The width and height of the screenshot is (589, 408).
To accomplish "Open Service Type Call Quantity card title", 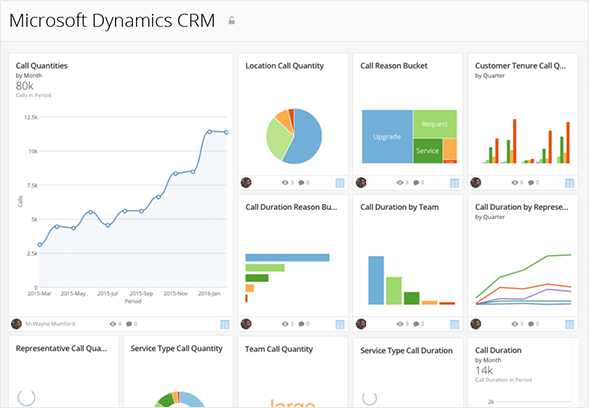I will [x=177, y=349].
